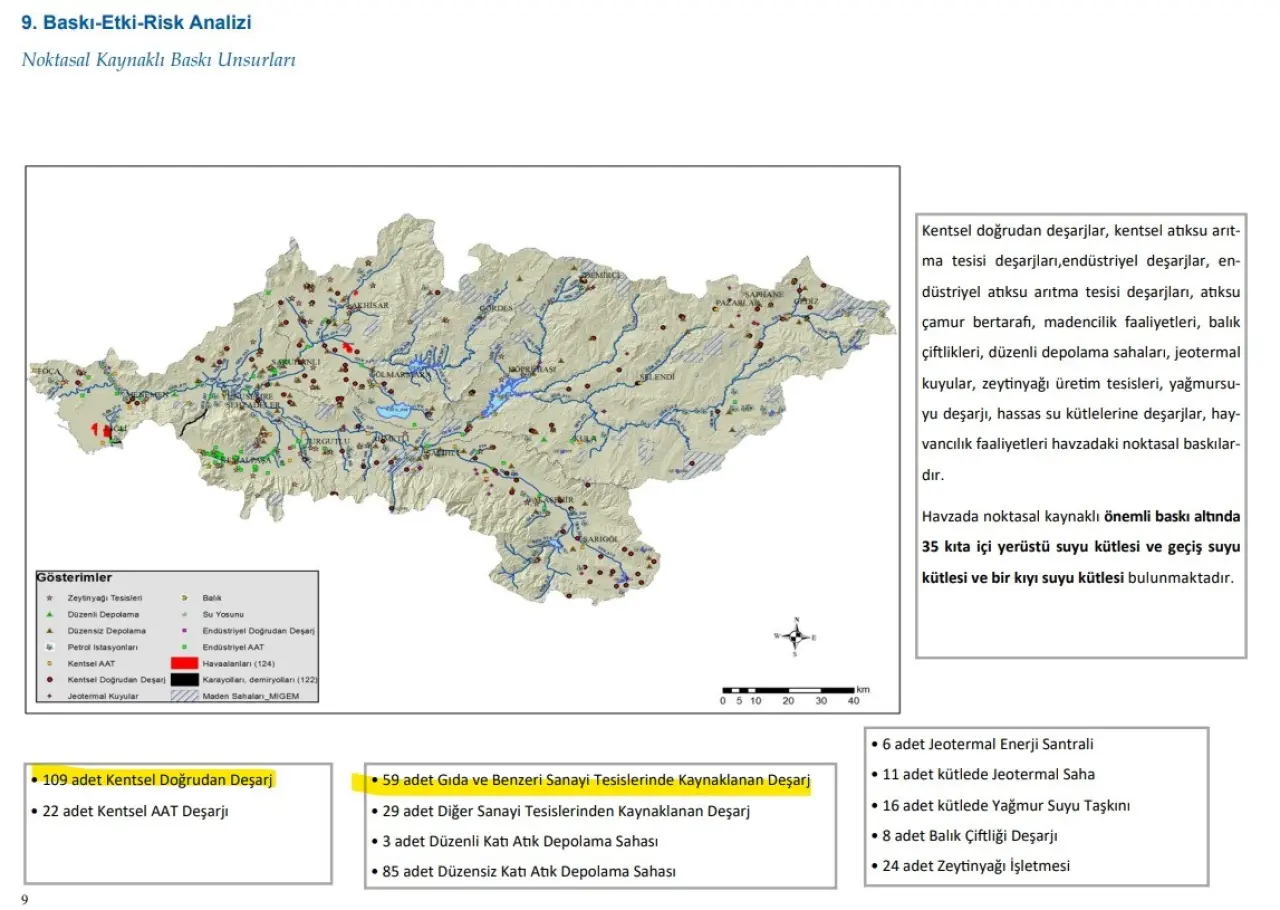Click the compass rose on the map

tap(796, 636)
